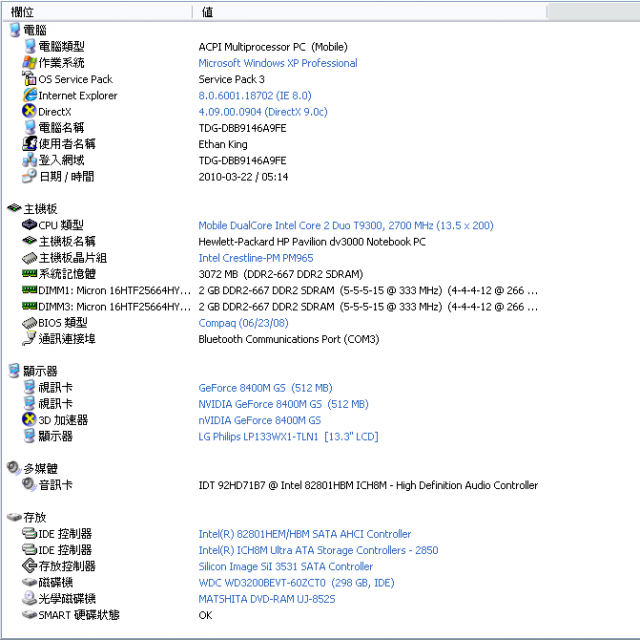Select the Service Pack 3 value
Viewport: 640px width, 640px height.
(231, 79)
